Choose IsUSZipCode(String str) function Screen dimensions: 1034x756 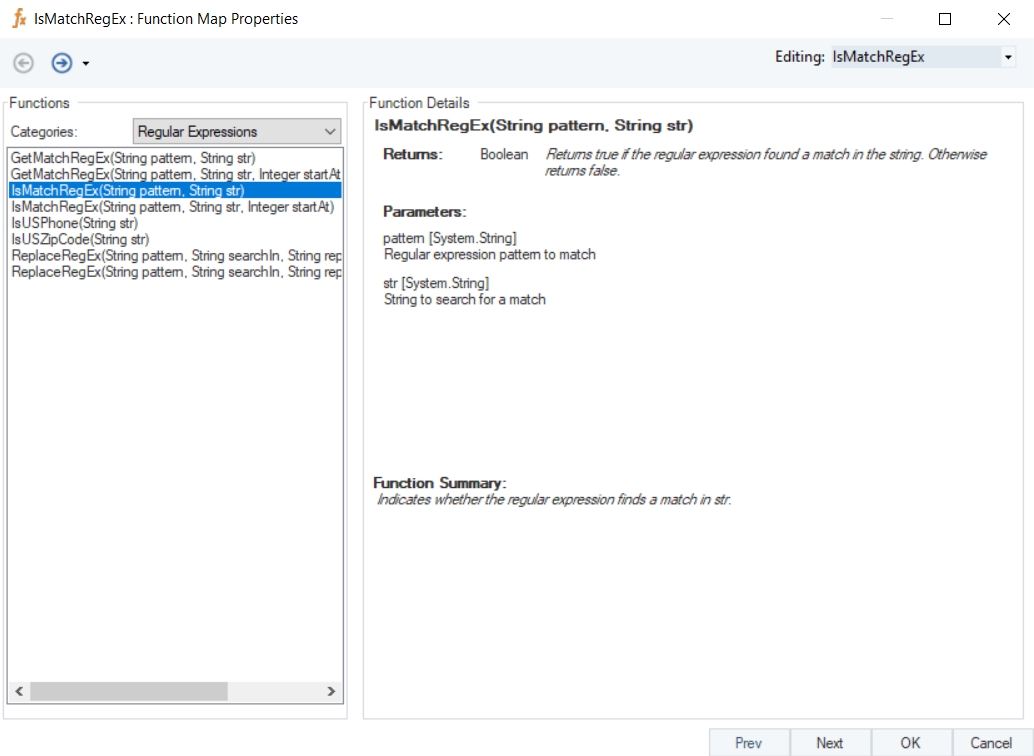tap(80, 239)
